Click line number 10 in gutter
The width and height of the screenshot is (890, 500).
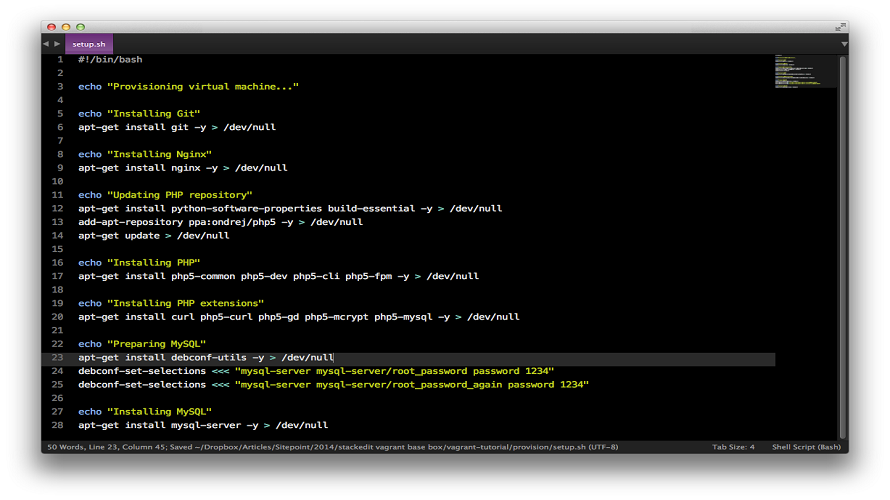57,182
